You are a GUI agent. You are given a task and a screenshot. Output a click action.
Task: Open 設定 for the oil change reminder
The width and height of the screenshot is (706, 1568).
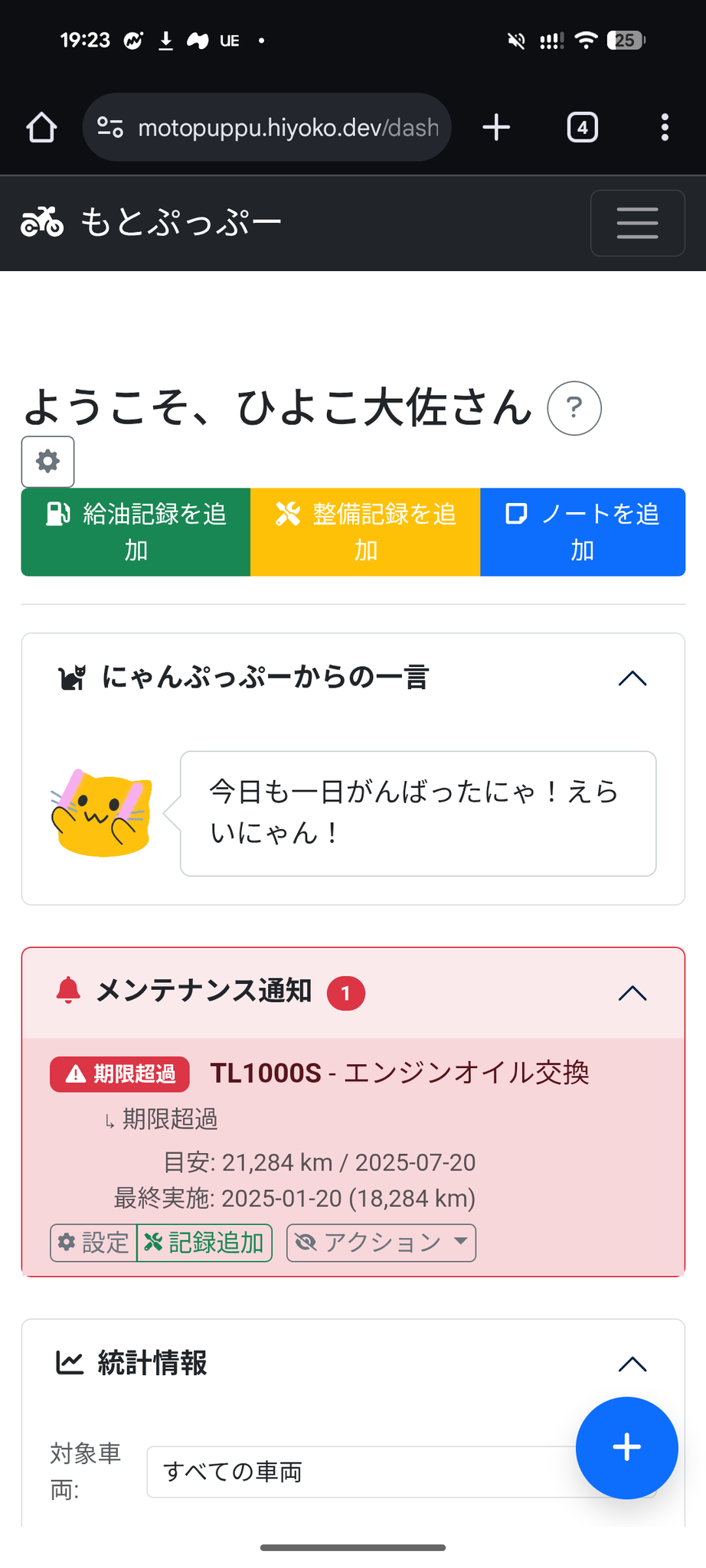point(93,1242)
